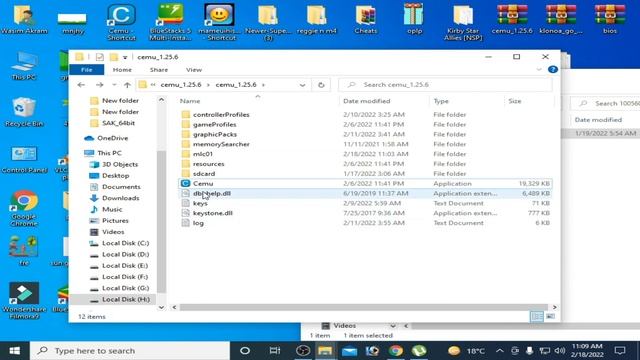
Task: Open Cemu Shortcut on desktop
Action: point(121,22)
